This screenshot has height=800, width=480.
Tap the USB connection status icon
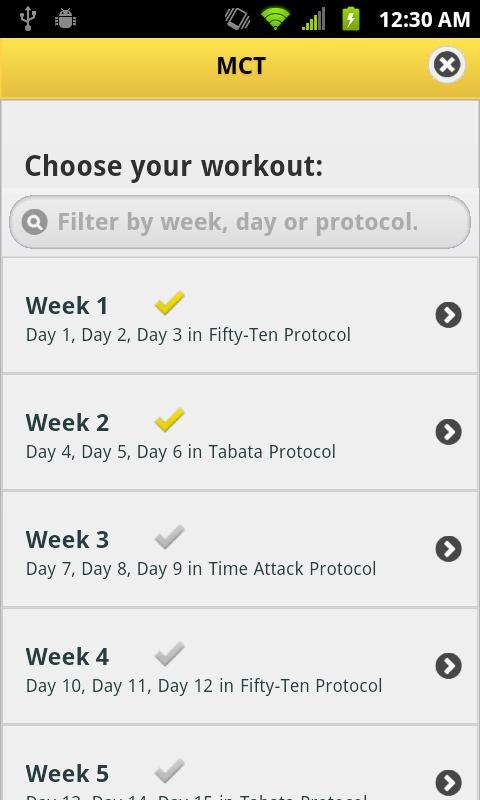[x=28, y=19]
